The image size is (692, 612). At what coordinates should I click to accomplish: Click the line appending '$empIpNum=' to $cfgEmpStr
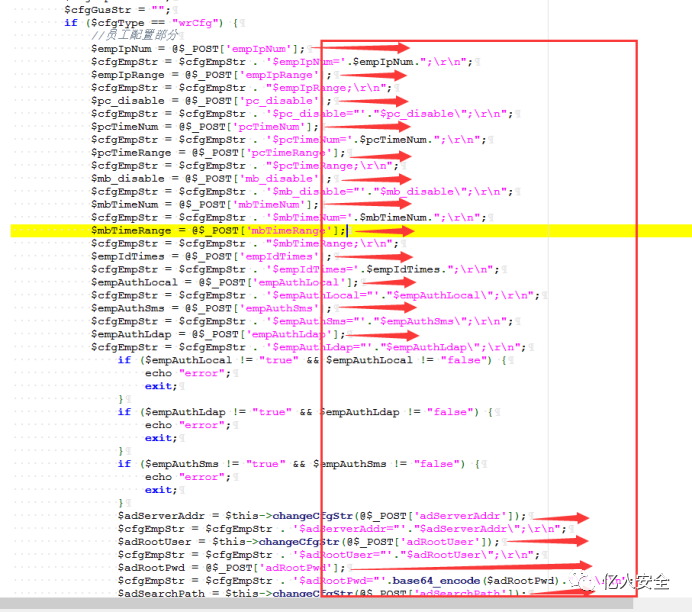[x=282, y=61]
